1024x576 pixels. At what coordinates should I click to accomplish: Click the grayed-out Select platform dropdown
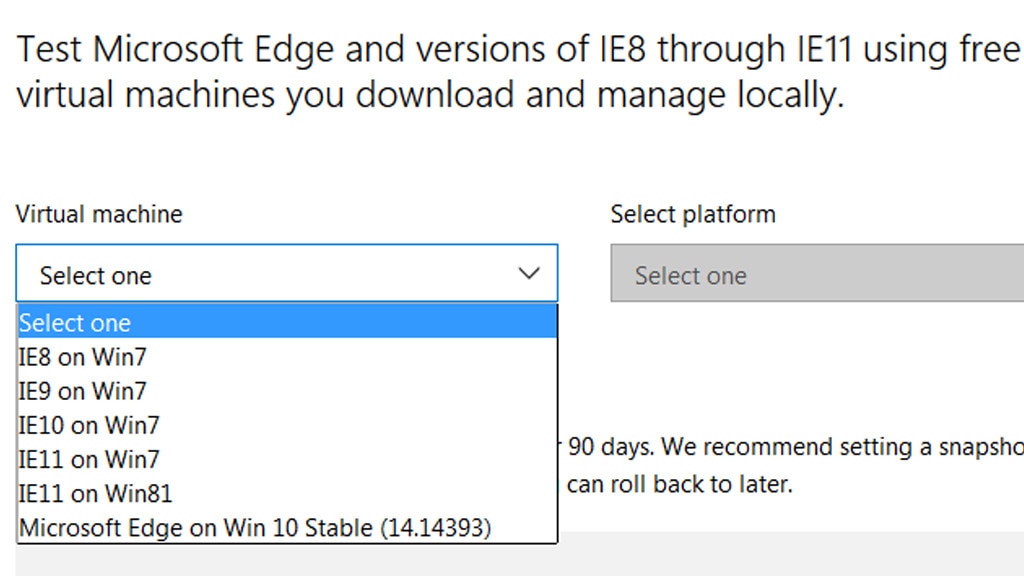(x=816, y=276)
